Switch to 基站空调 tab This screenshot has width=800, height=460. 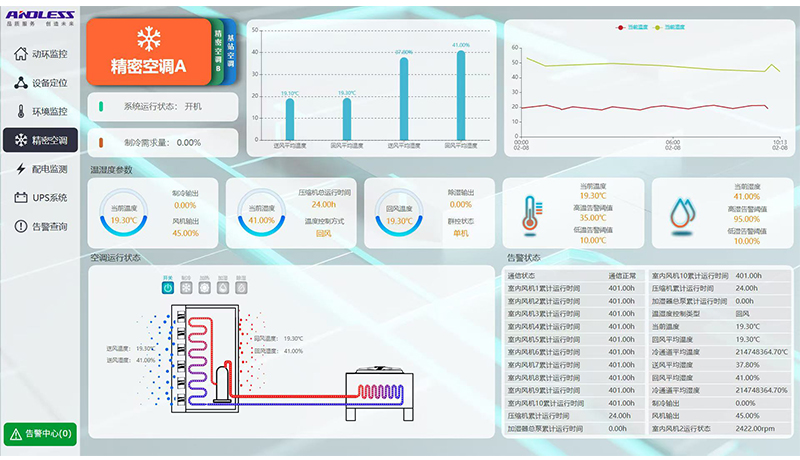231,49
